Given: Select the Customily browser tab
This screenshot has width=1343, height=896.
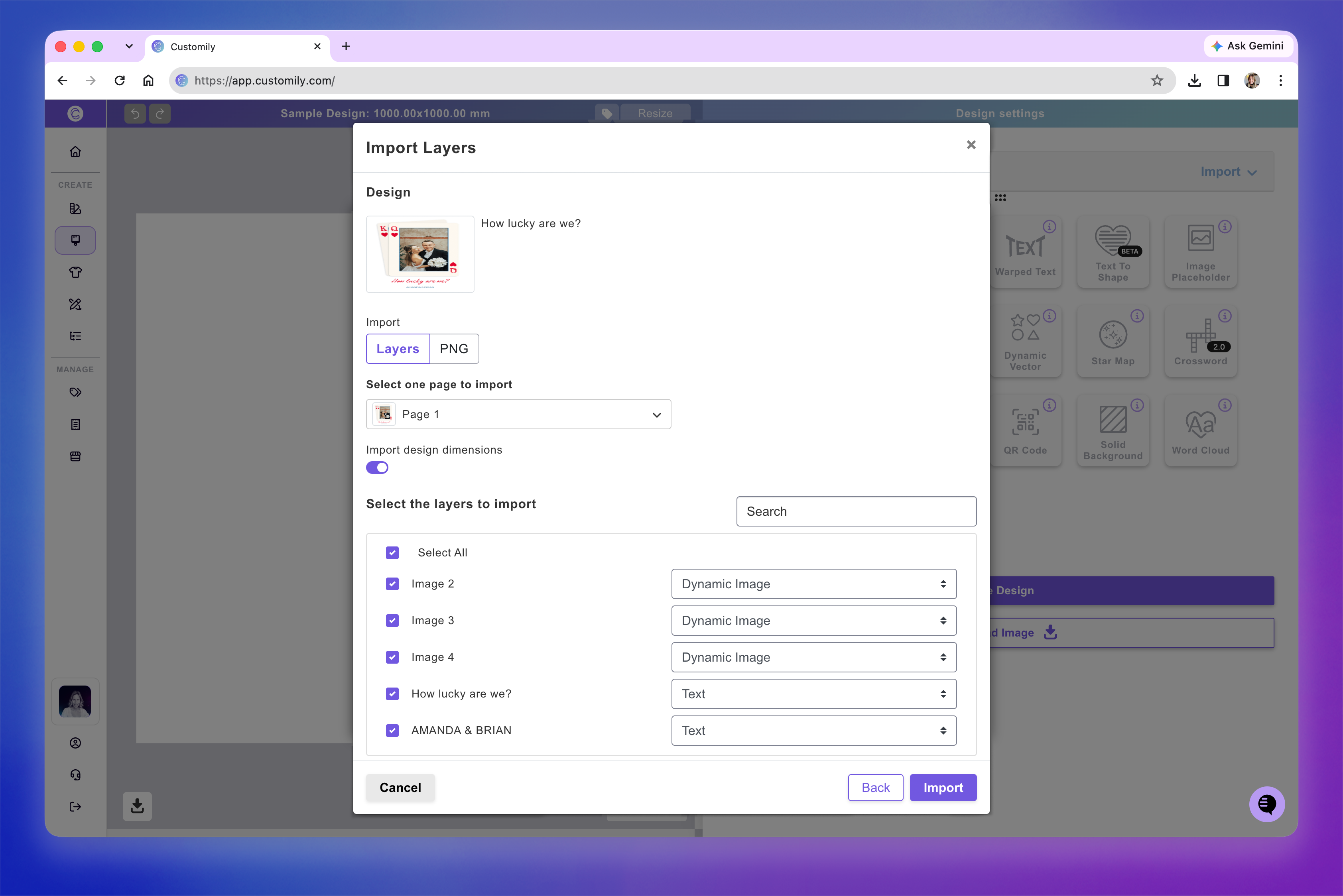Looking at the screenshot, I should 238,47.
